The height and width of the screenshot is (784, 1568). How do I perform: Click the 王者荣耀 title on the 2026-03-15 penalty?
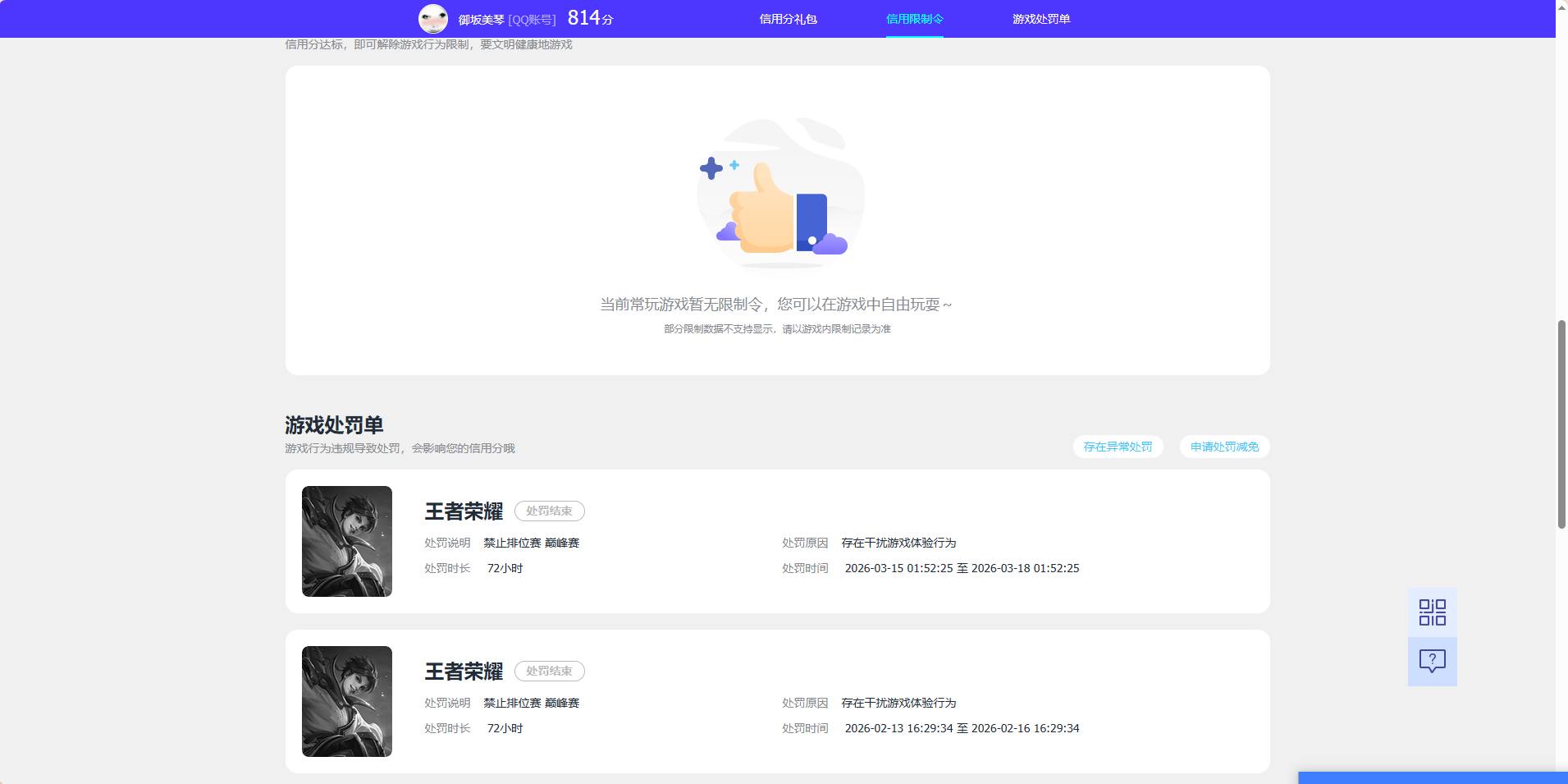click(464, 511)
